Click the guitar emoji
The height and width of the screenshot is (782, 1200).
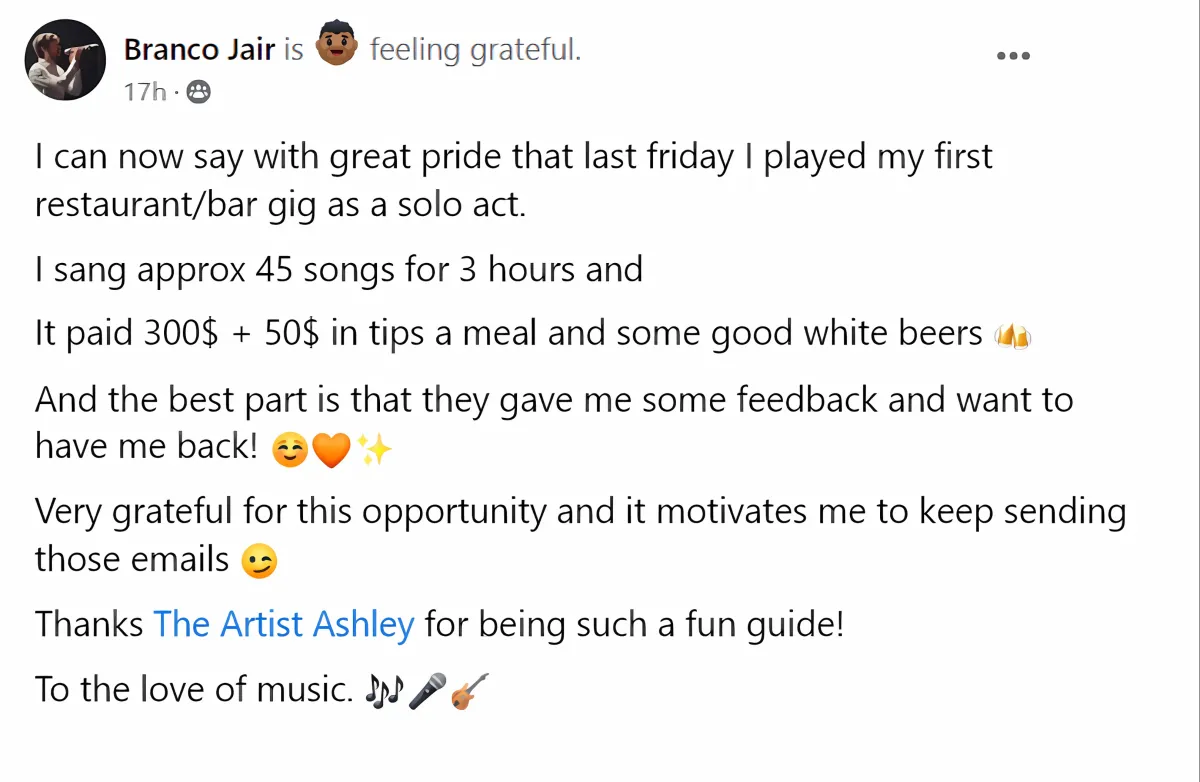tap(469, 690)
